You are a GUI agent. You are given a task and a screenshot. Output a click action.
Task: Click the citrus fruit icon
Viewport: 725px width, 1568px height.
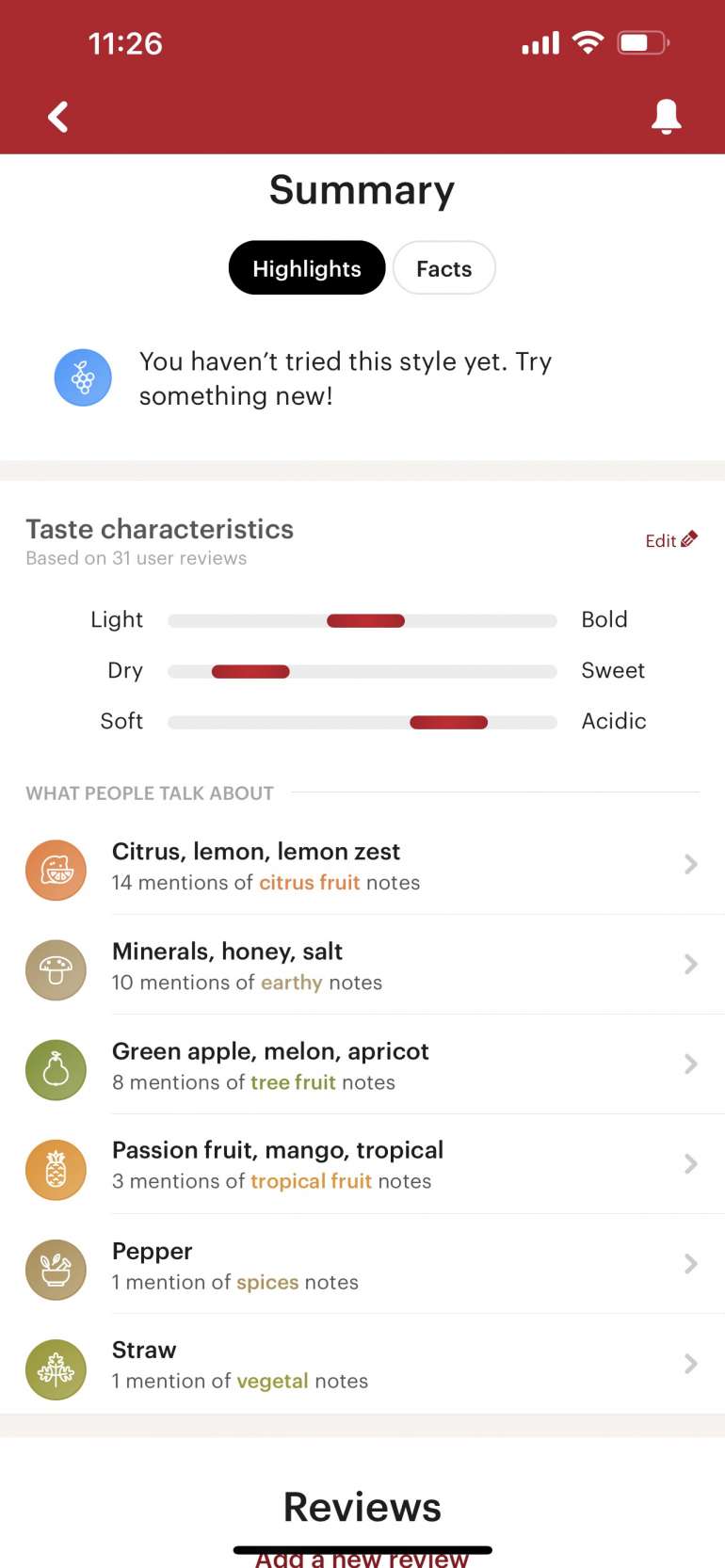56,869
